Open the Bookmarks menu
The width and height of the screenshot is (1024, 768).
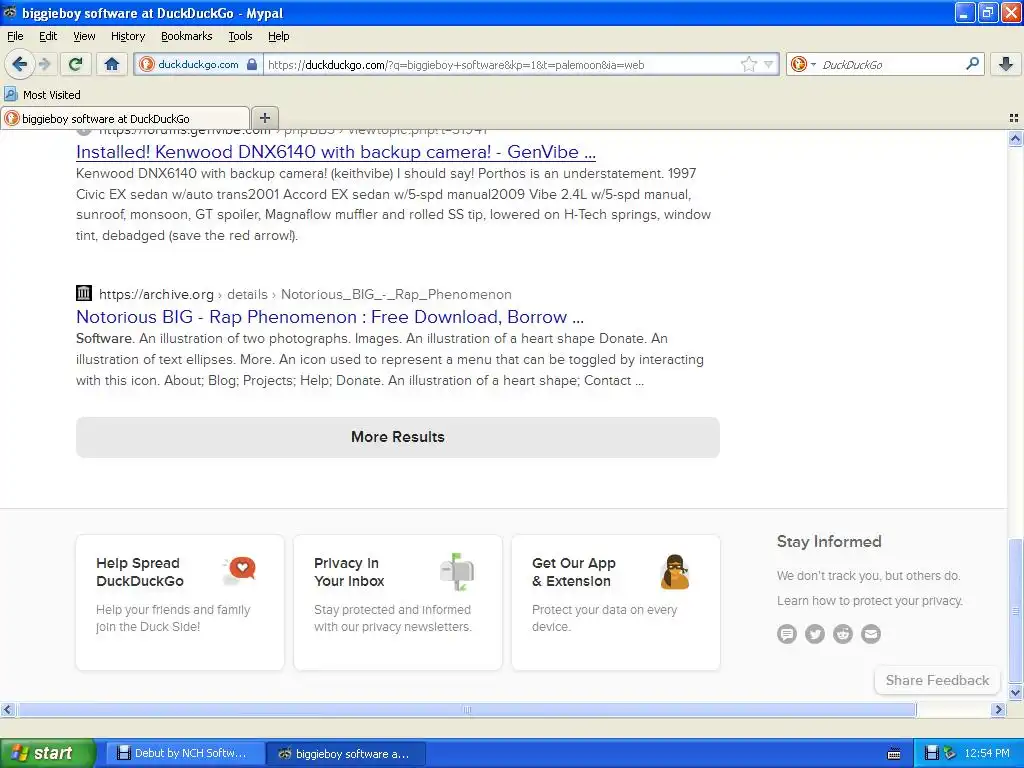(187, 36)
